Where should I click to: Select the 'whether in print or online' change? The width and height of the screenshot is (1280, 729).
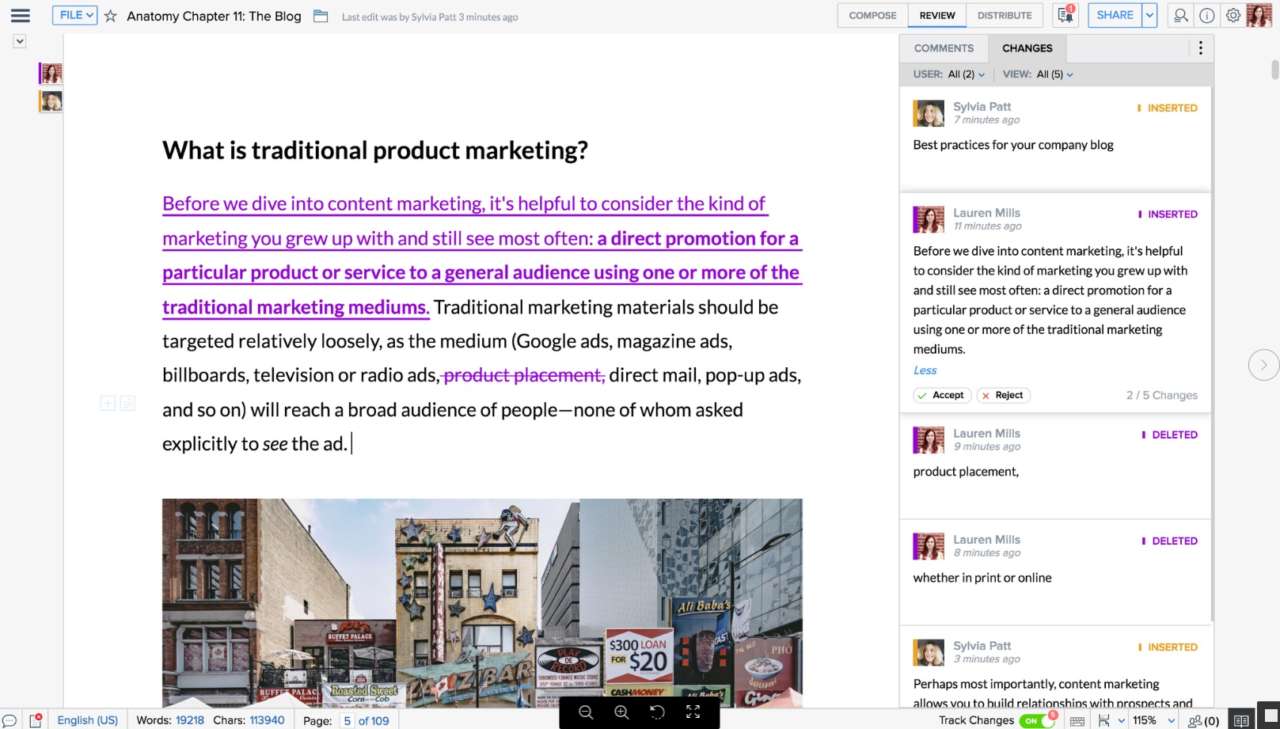(x=1055, y=573)
